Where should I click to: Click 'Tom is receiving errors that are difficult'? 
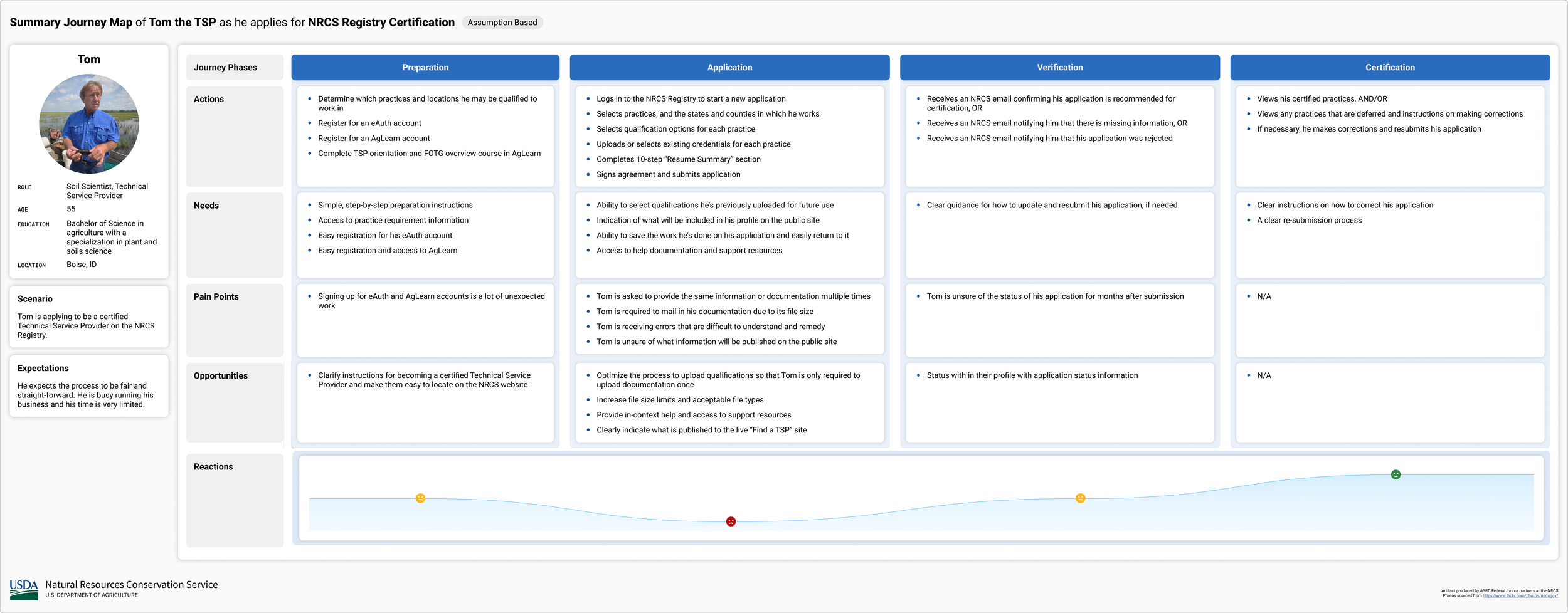(711, 326)
